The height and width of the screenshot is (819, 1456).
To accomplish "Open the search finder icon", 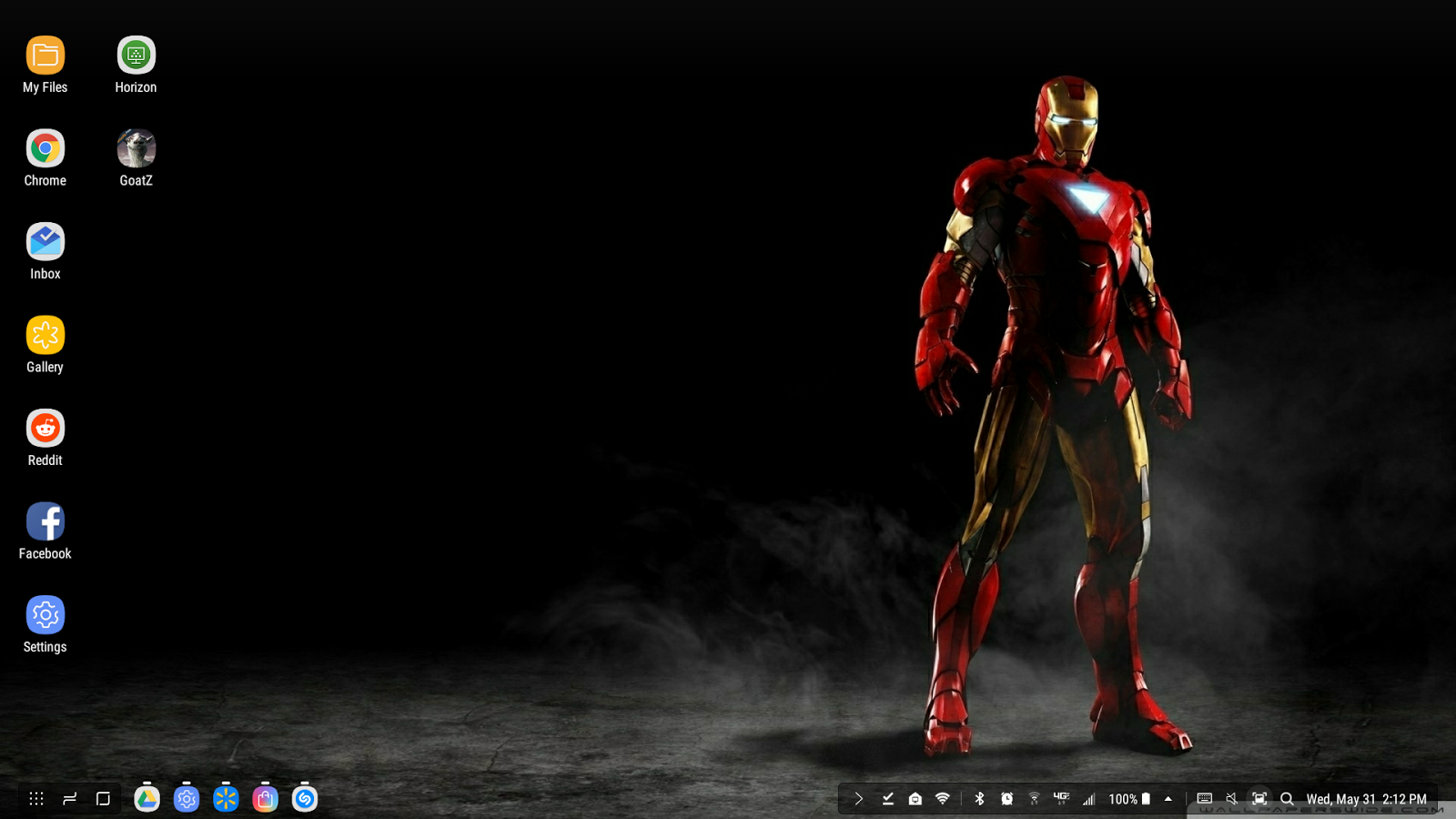I will (1287, 799).
